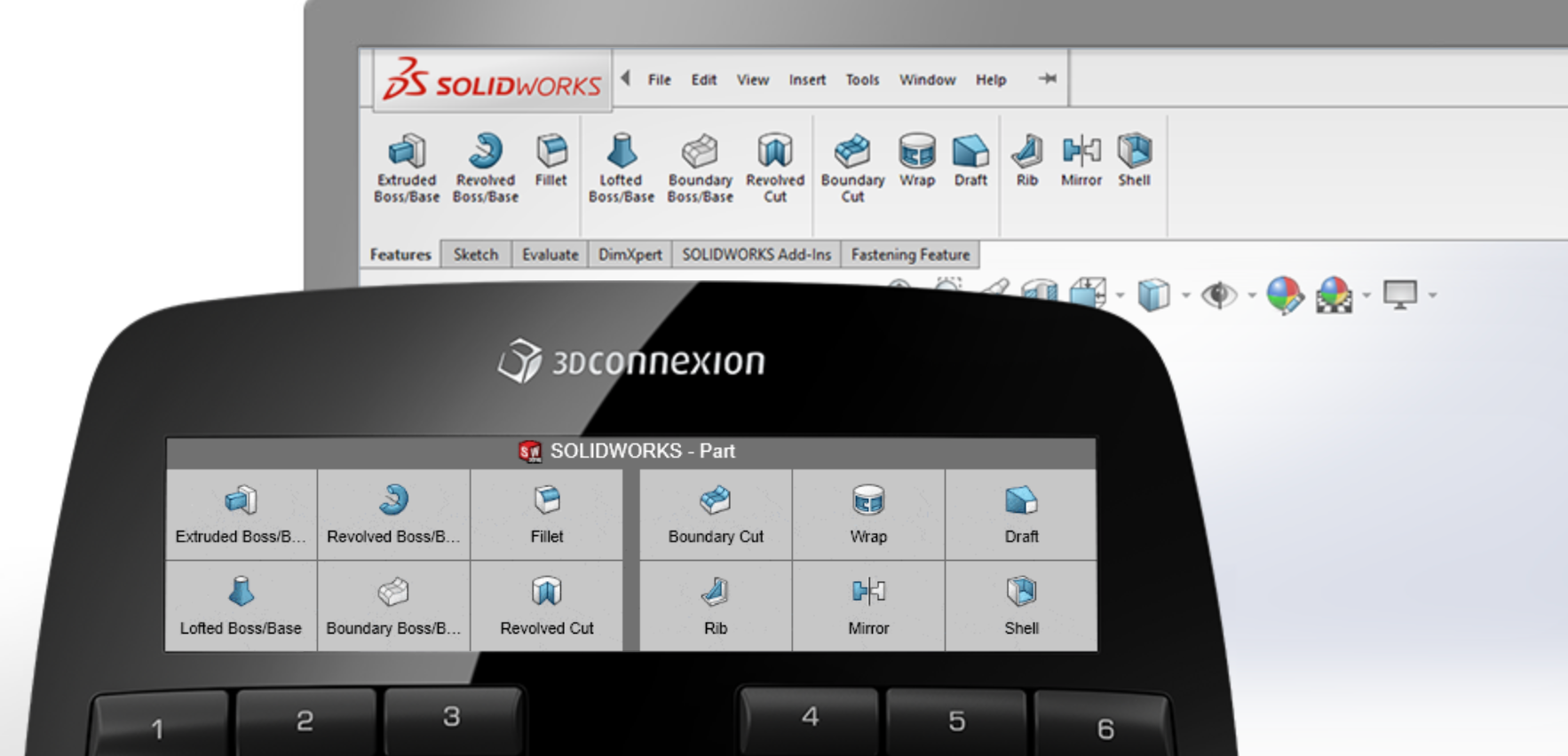The height and width of the screenshot is (756, 1568).
Task: Tap Lofted Boss/Base on the 3Dconnexion display
Action: [x=241, y=606]
